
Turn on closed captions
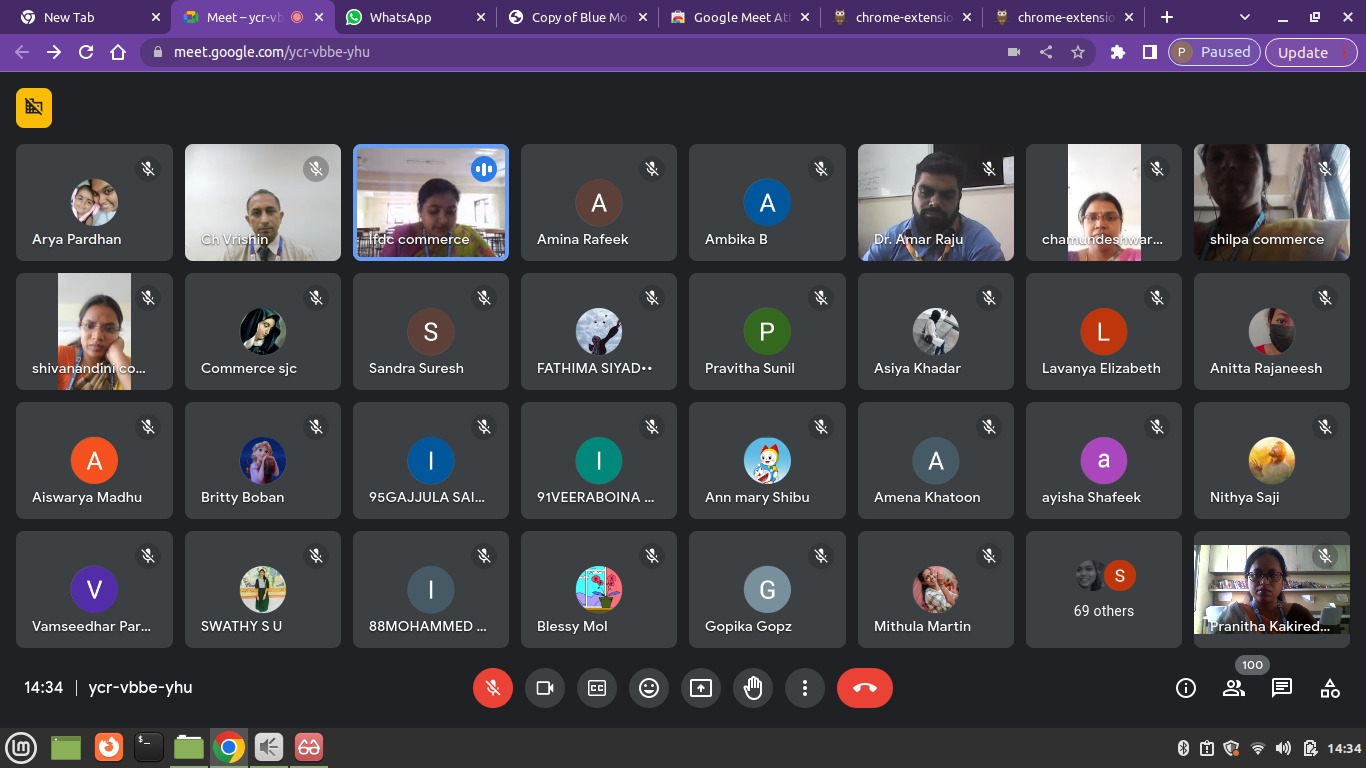click(597, 688)
